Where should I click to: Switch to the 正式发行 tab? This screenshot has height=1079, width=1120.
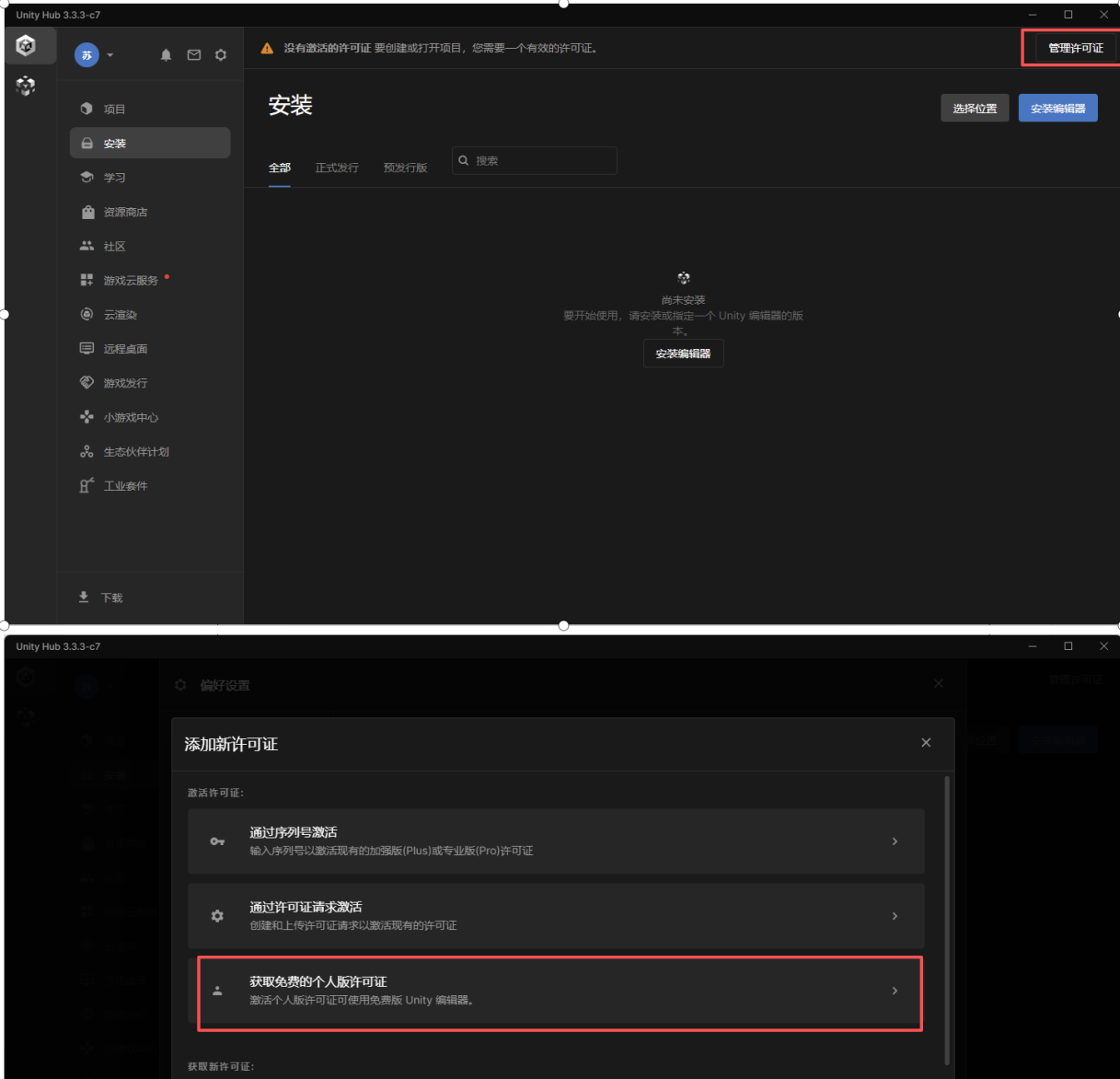point(337,168)
